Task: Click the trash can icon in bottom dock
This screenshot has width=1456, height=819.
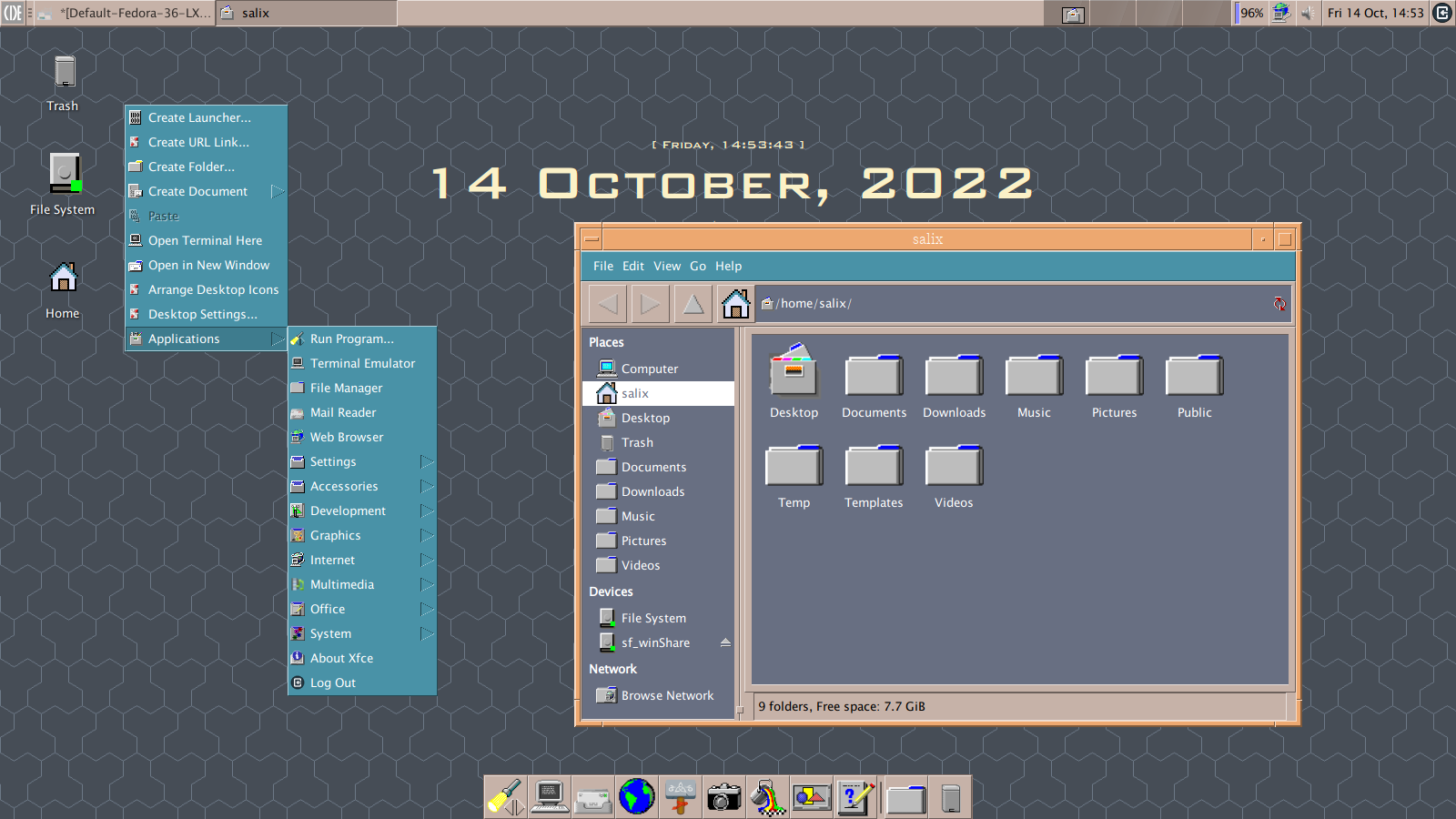Action: click(951, 798)
